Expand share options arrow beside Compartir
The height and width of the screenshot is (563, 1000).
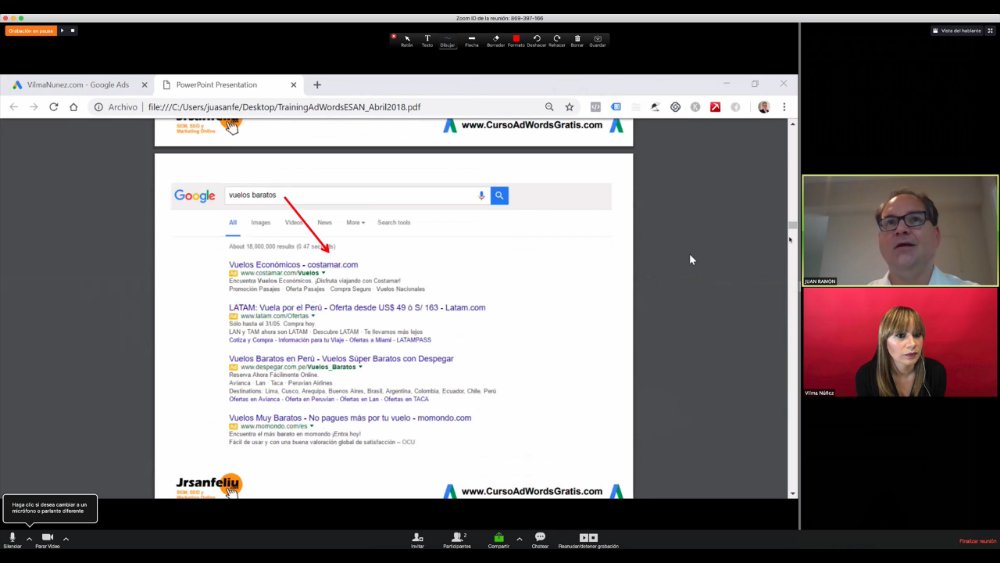point(519,539)
